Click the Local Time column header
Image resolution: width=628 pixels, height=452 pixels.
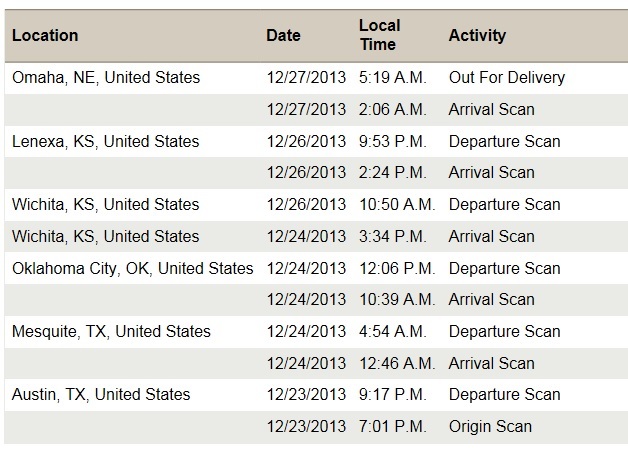point(380,35)
